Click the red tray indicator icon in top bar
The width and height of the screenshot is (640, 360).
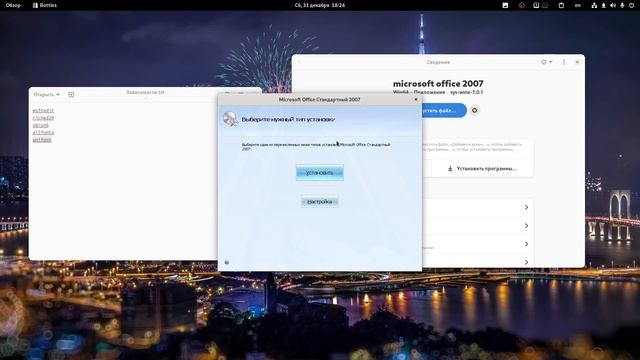(521, 5)
